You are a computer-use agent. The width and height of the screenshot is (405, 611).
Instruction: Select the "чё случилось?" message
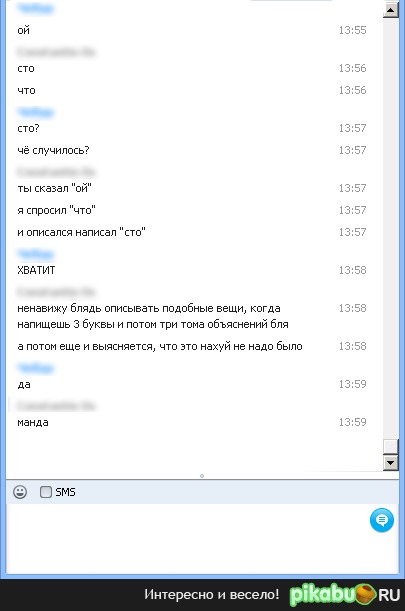pyautogui.click(x=53, y=150)
